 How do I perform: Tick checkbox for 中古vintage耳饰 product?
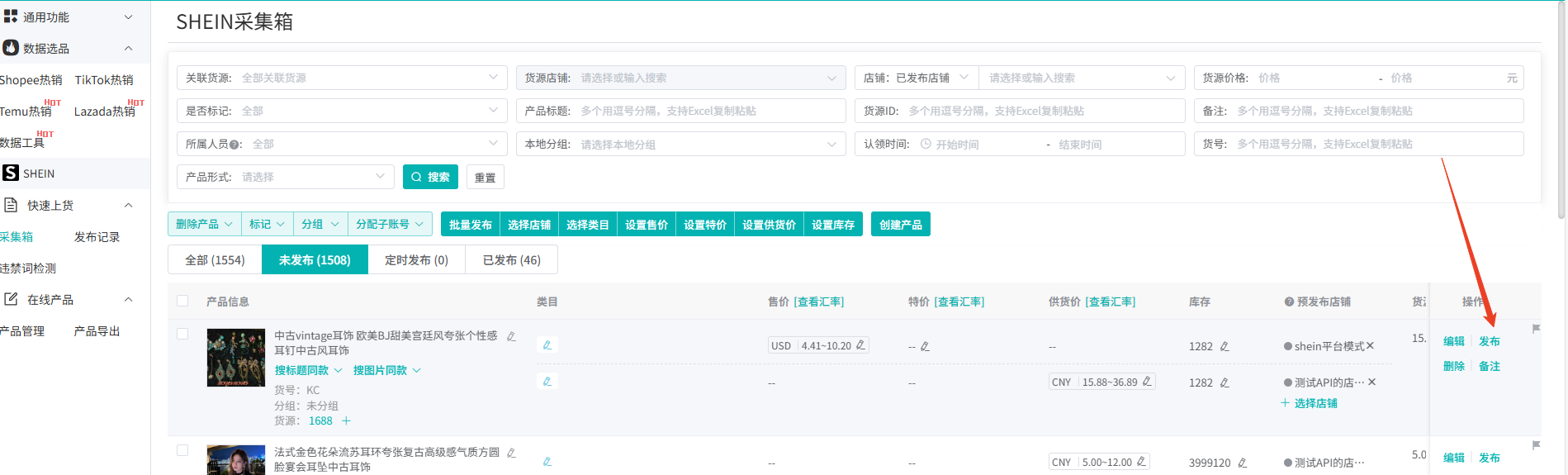point(182,334)
